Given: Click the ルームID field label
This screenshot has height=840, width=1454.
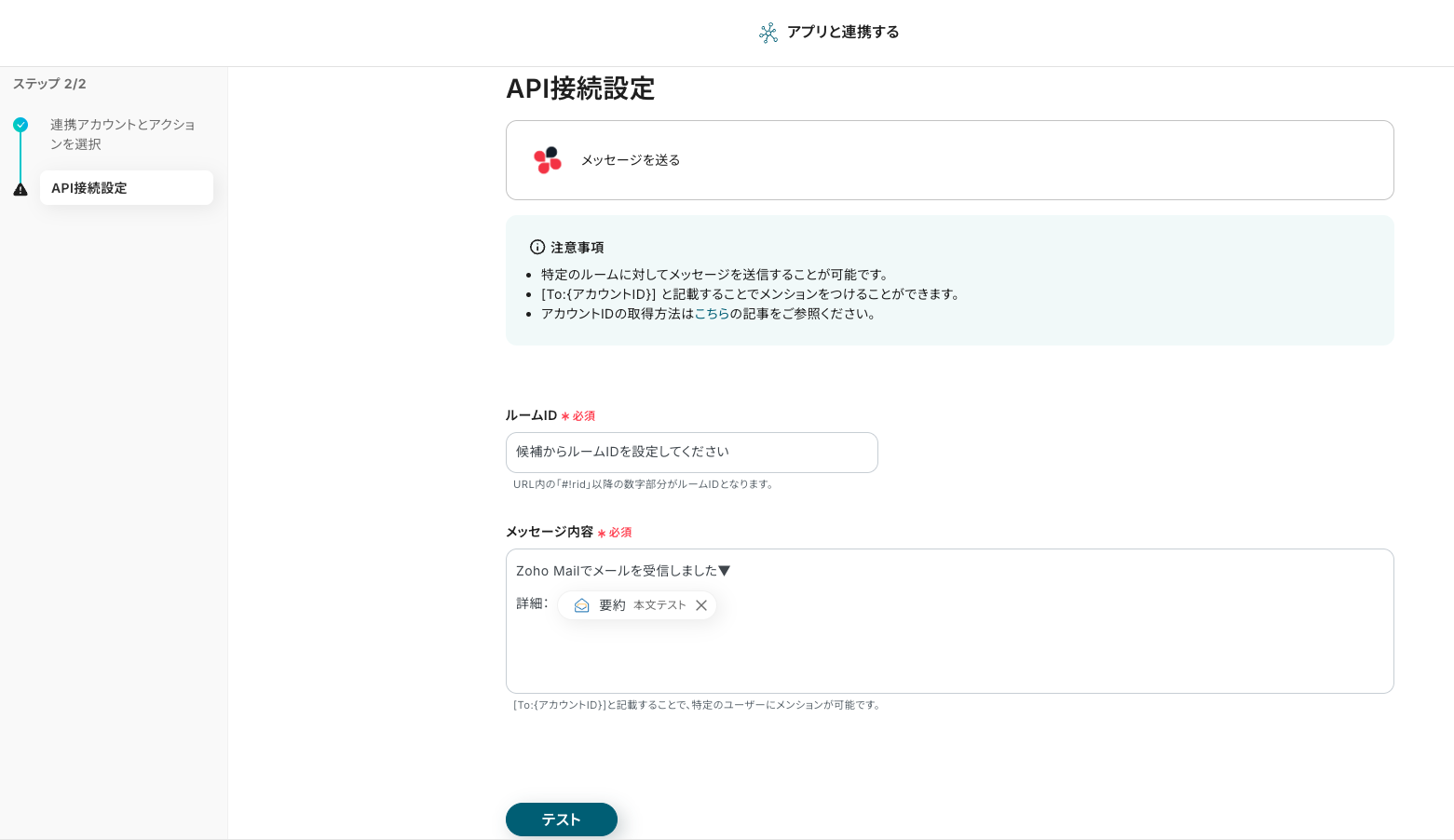Looking at the screenshot, I should point(531,415).
